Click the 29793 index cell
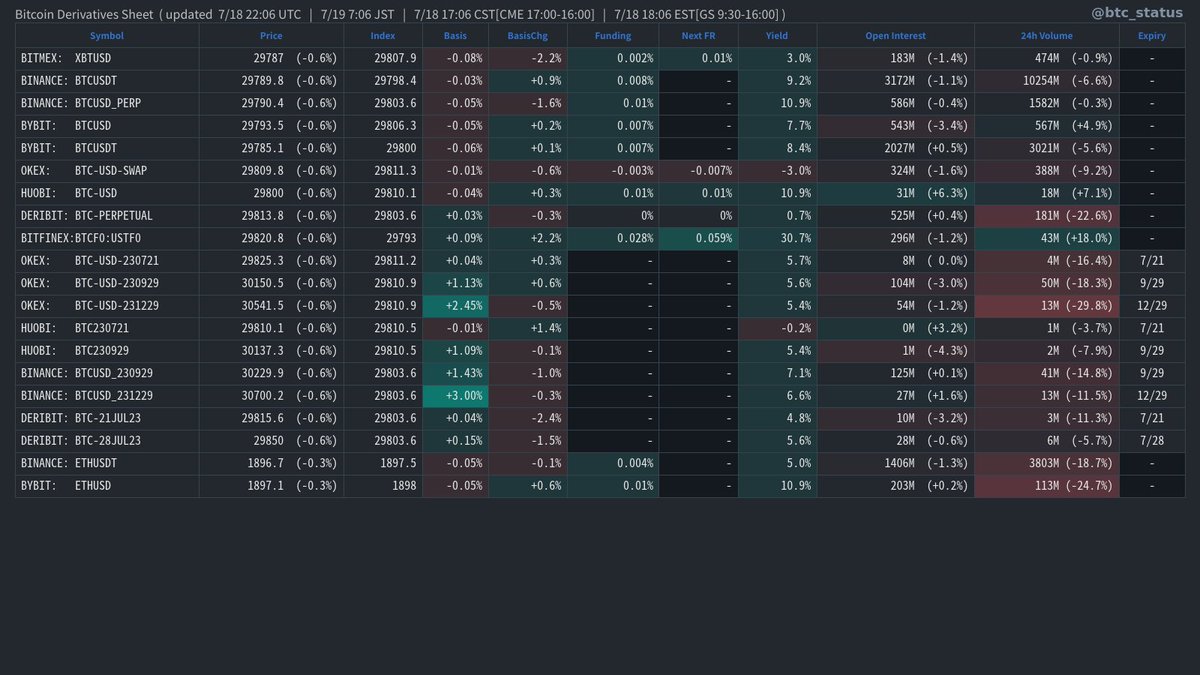 click(383, 238)
